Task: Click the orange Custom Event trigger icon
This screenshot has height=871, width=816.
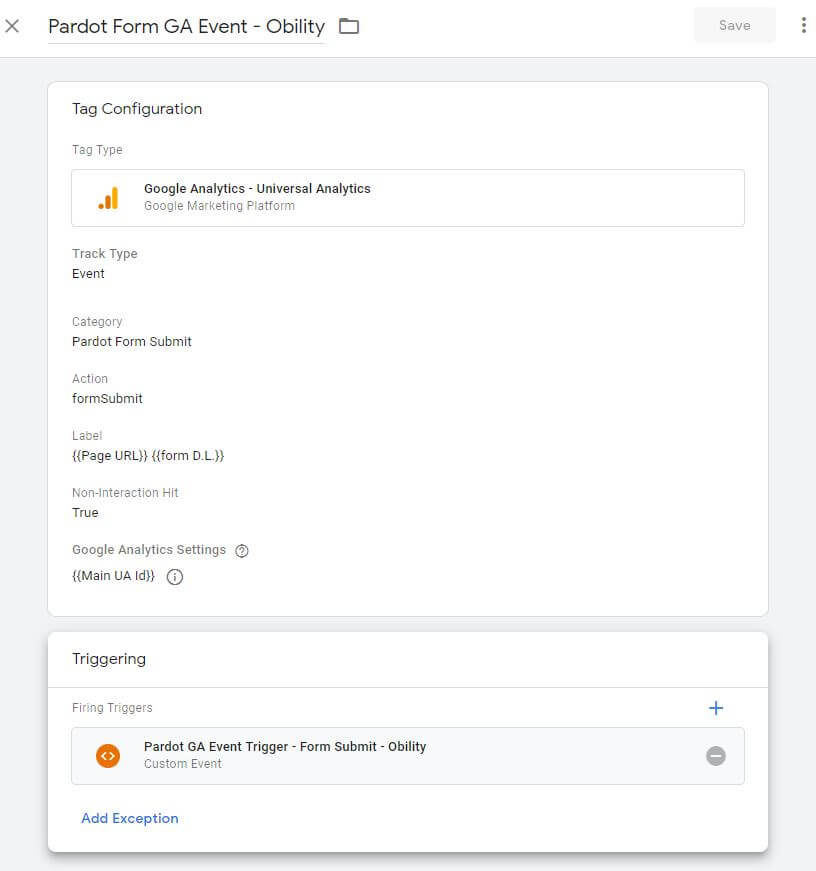Action: (x=108, y=756)
